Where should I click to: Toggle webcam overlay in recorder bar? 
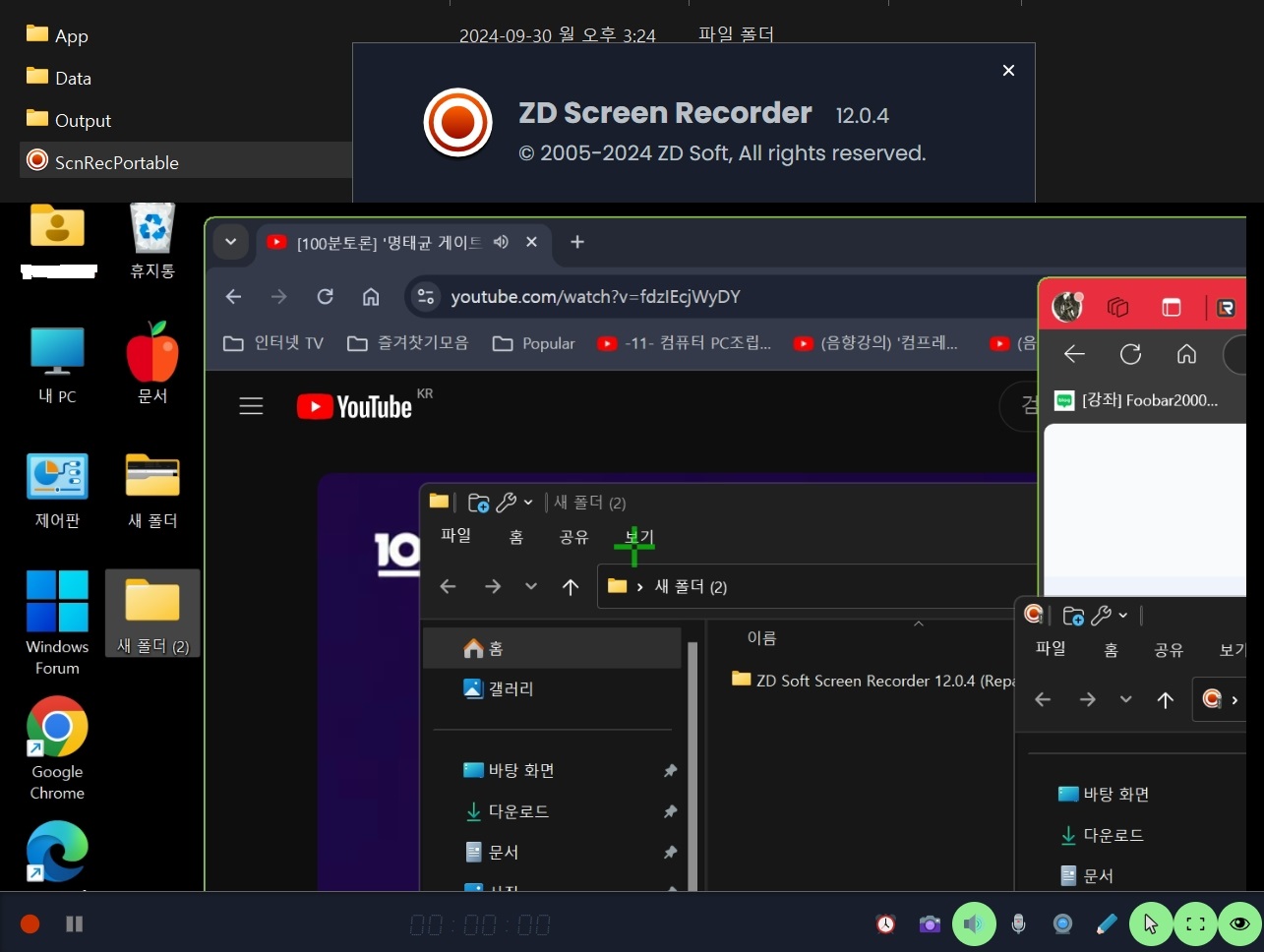(1062, 923)
